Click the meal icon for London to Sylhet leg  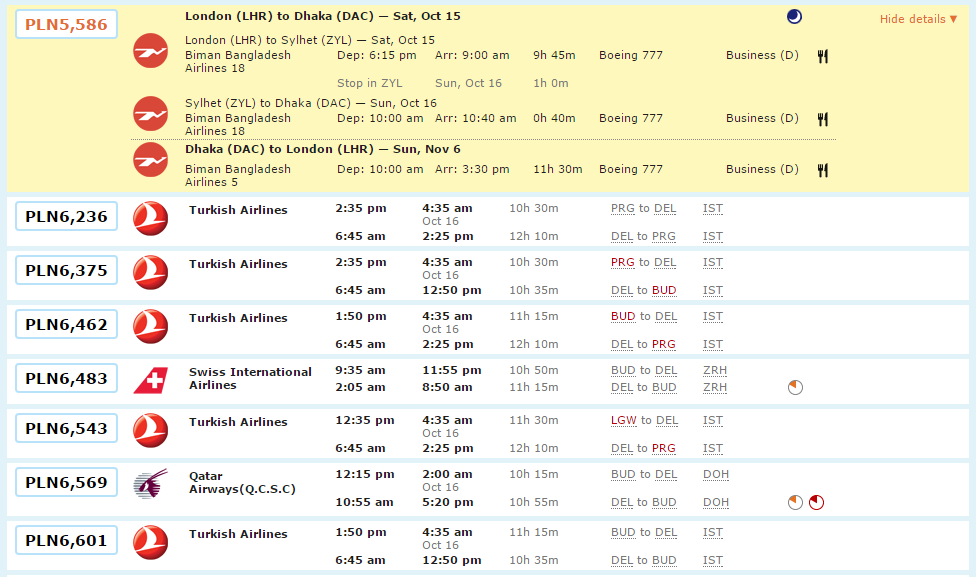[x=823, y=56]
